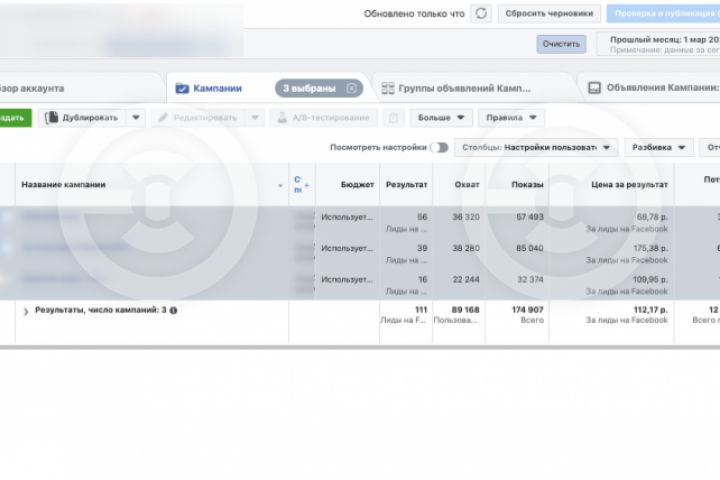The image size is (720, 480).
Task: Open the Правила dropdown menu
Action: [x=511, y=118]
